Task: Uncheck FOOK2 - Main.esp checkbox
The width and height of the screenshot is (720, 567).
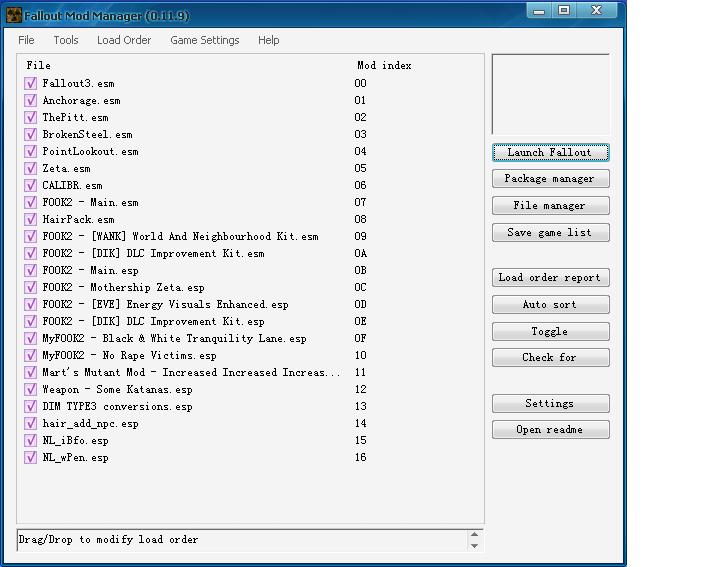Action: click(30, 270)
